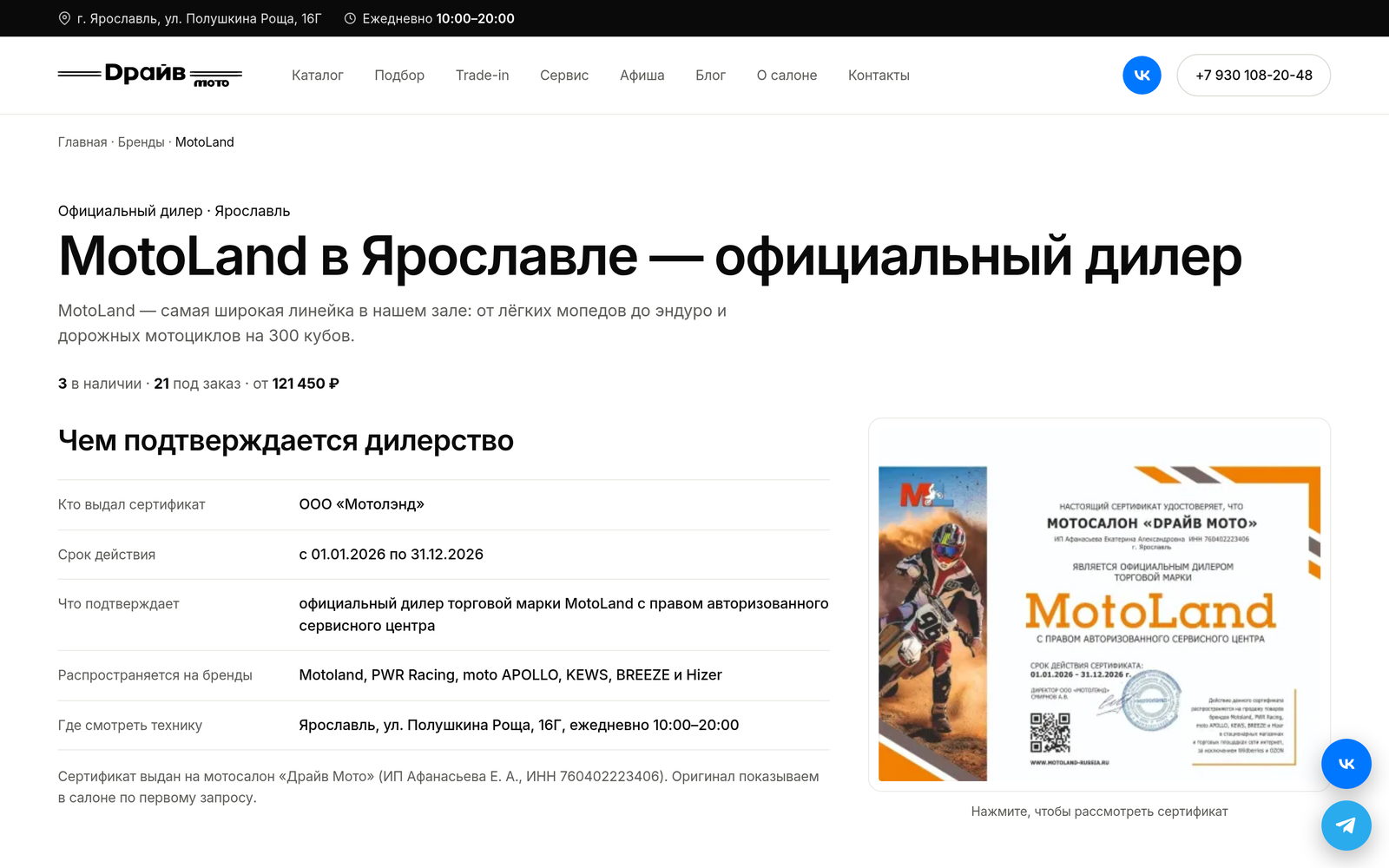Open the Контакты menu item
Viewport: 1389px width, 868px height.
[x=879, y=76]
